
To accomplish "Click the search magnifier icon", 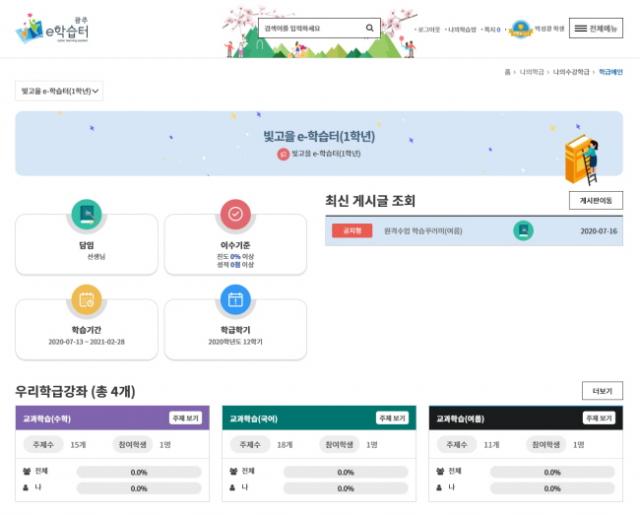I will click(x=369, y=28).
